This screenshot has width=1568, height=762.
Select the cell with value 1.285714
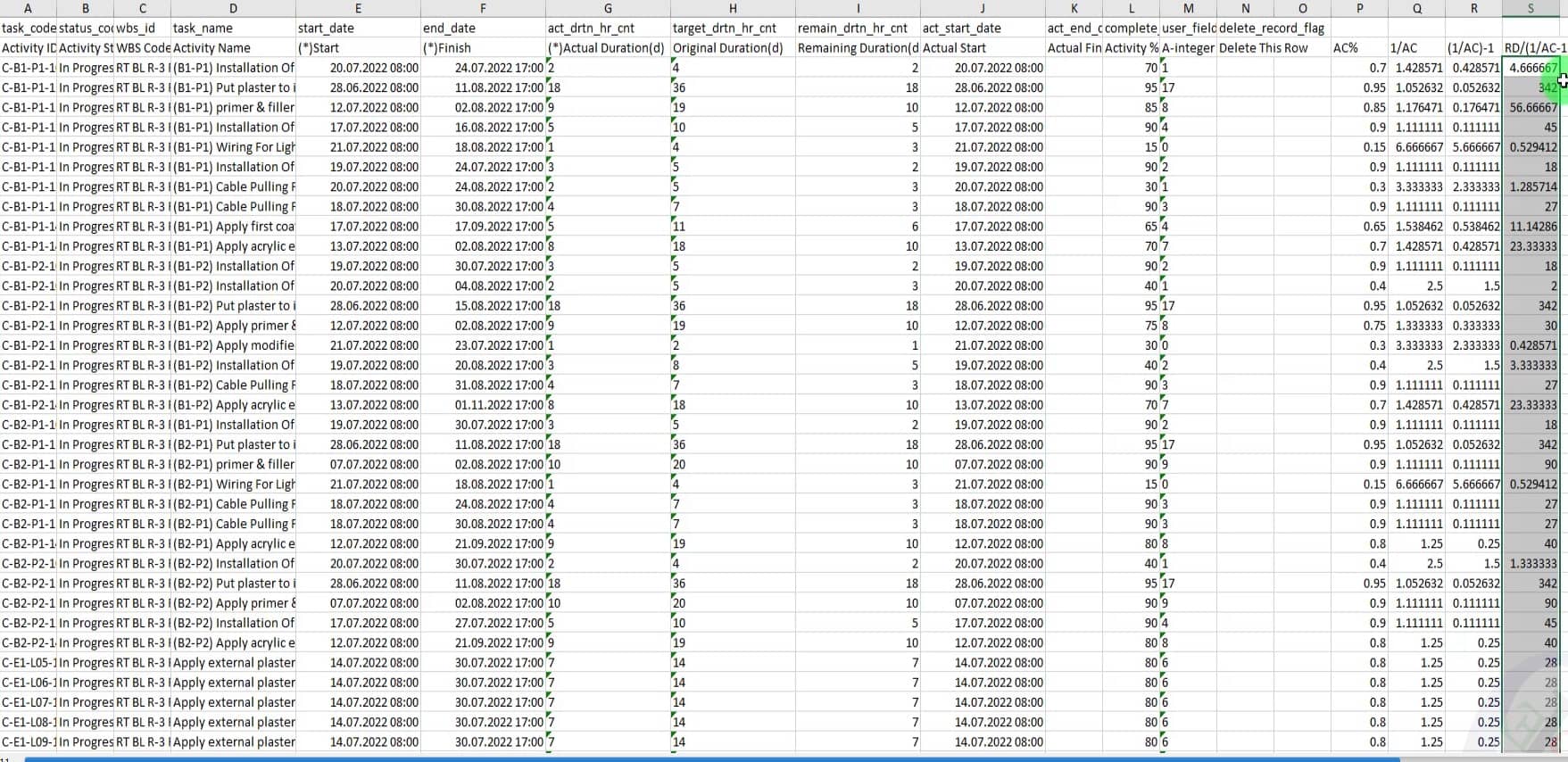coord(1531,186)
